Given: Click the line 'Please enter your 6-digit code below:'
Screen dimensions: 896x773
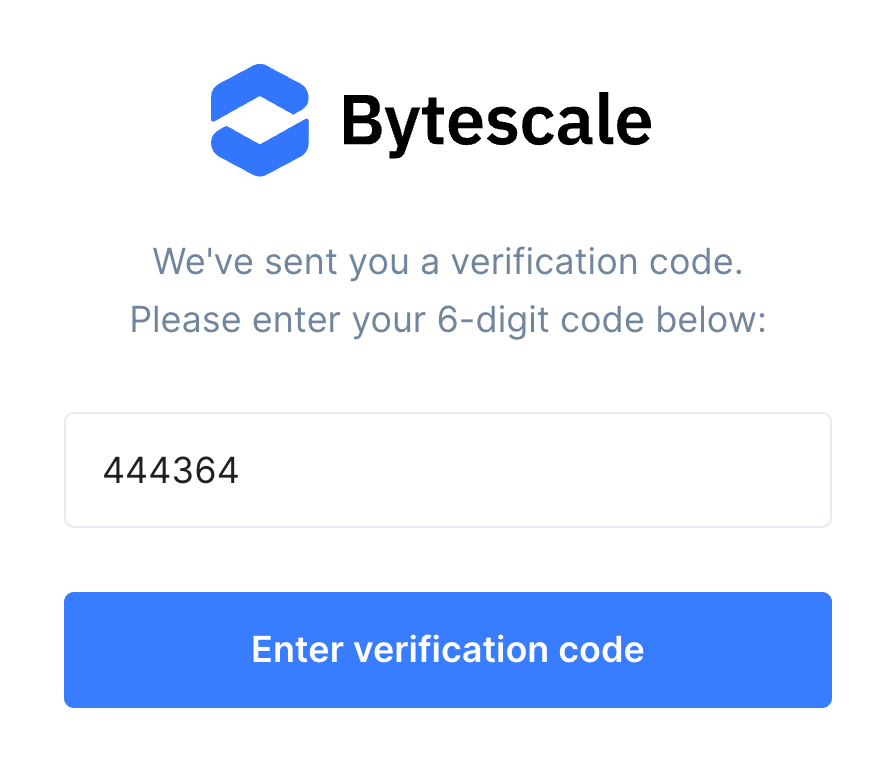Looking at the screenshot, I should (x=447, y=320).
